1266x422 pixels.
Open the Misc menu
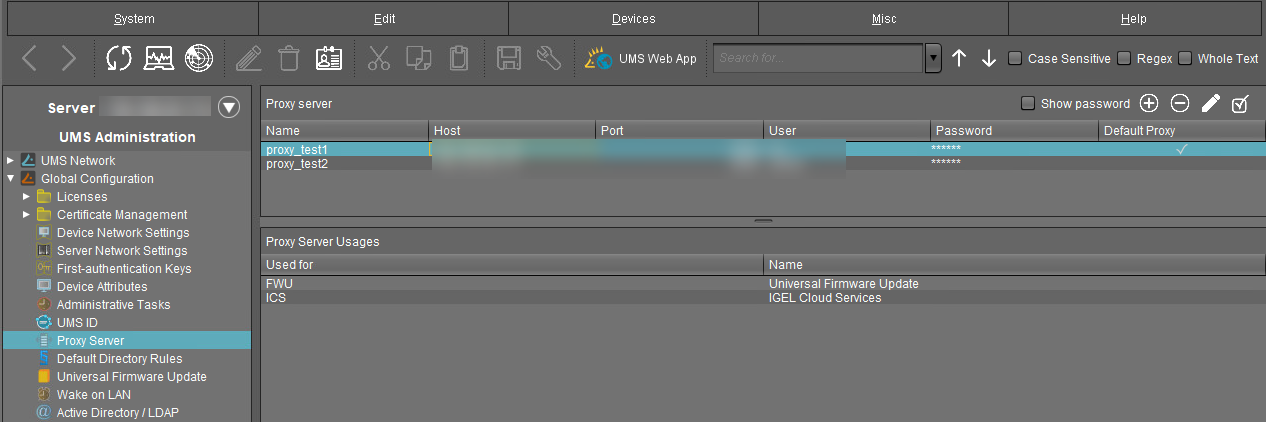[x=883, y=19]
